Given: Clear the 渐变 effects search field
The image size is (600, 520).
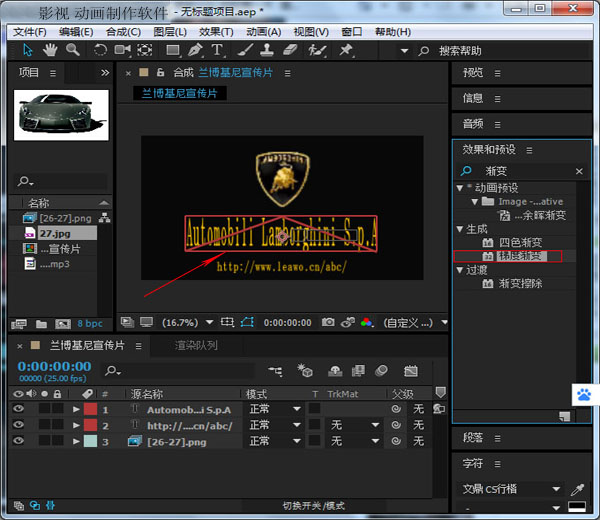Looking at the screenshot, I should coord(579,171).
